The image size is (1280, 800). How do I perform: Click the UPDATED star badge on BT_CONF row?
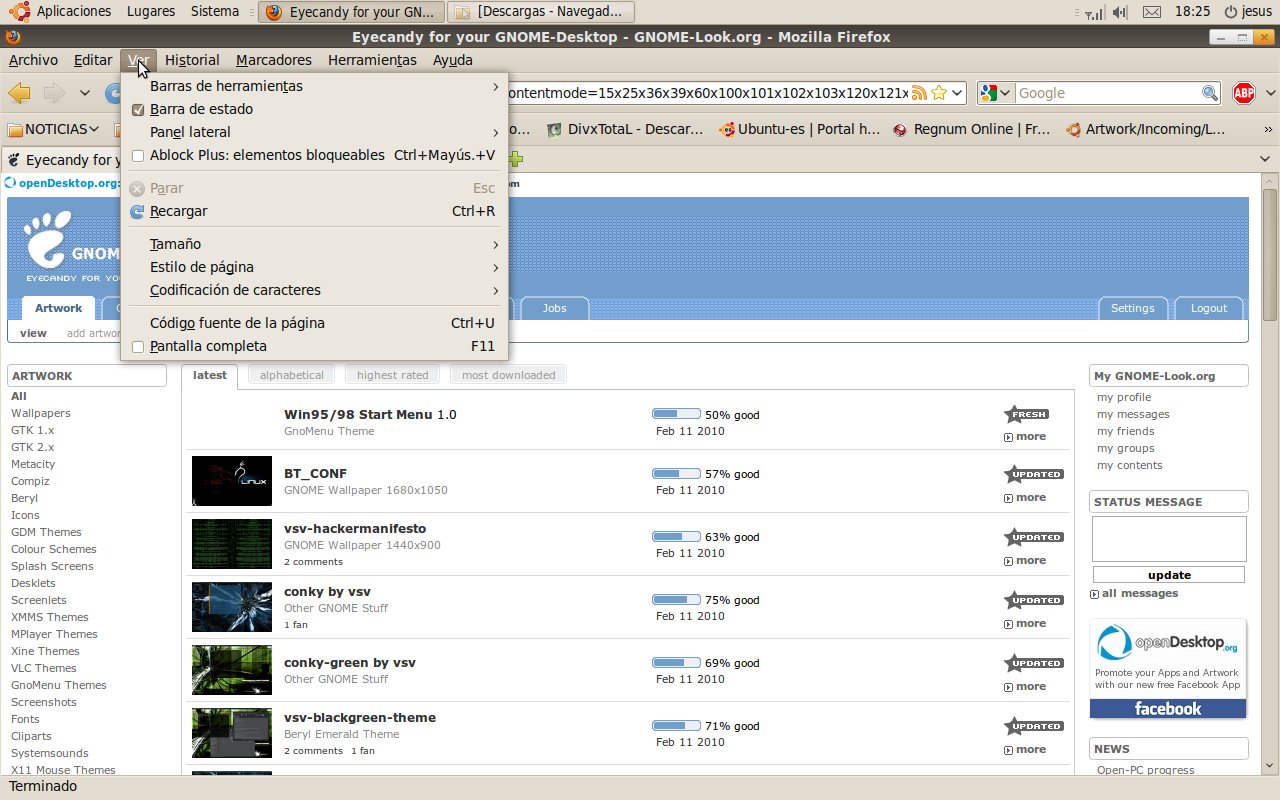click(1034, 474)
